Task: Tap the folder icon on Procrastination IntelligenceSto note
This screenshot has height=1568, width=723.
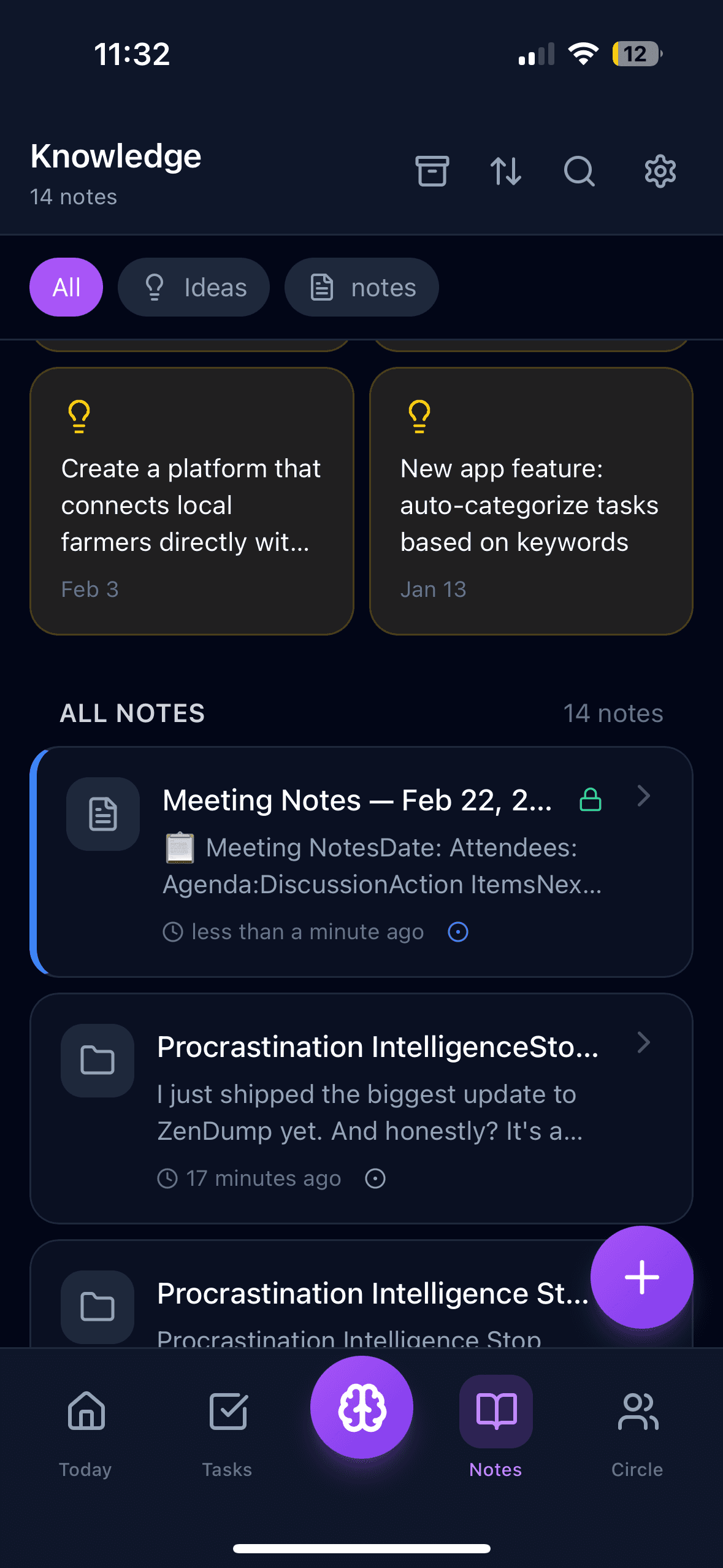Action: point(98,1060)
